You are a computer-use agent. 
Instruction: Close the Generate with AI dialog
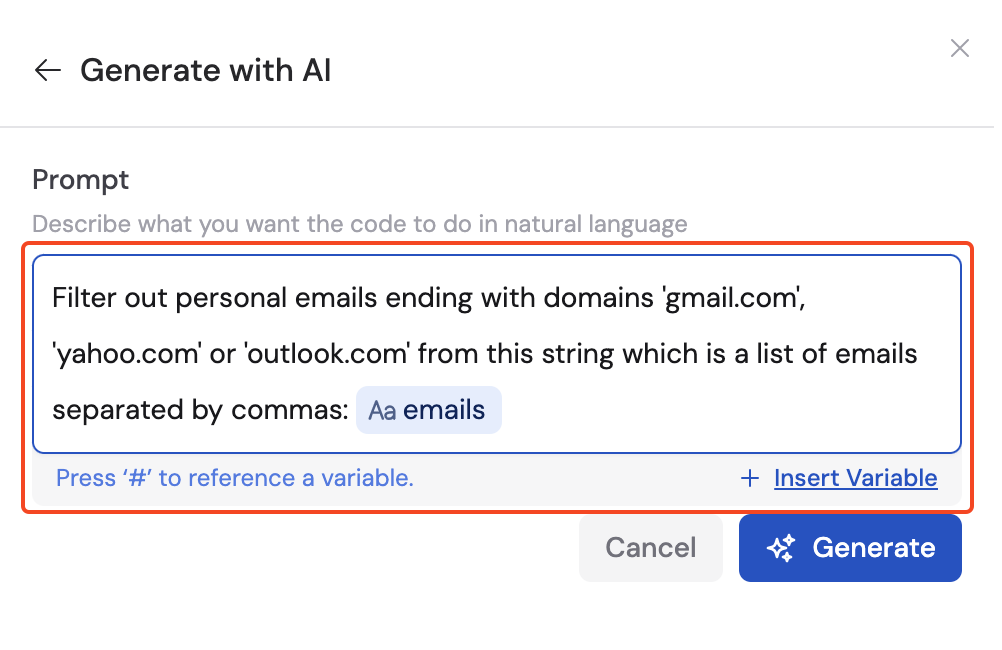click(959, 47)
